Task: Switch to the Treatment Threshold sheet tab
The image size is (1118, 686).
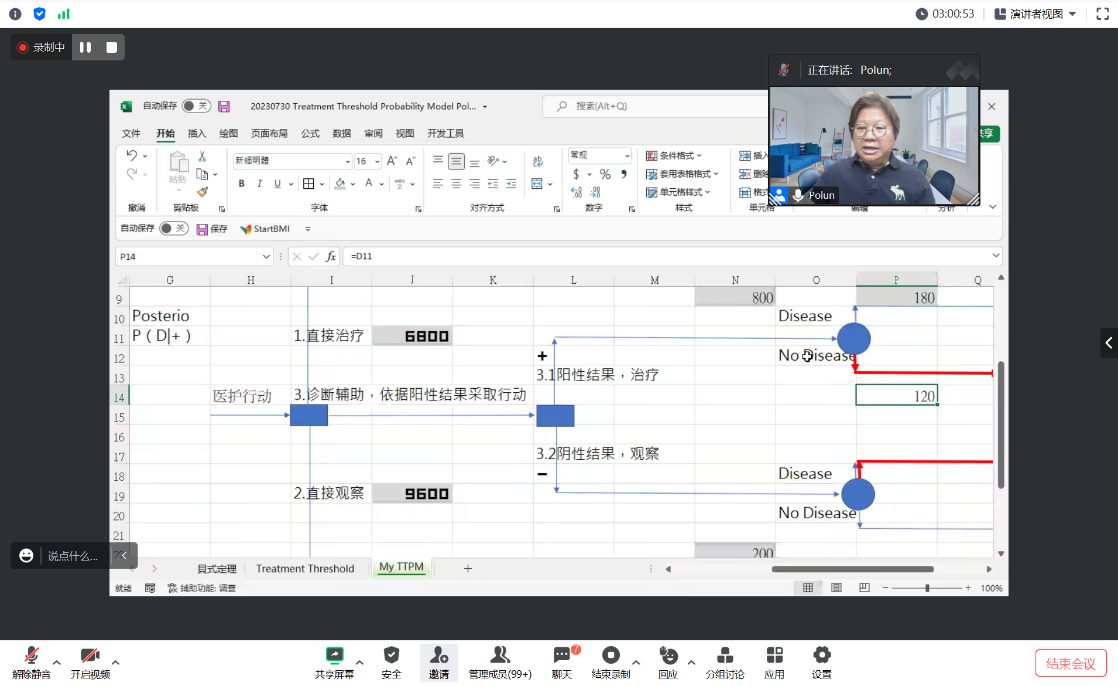Action: pos(305,568)
